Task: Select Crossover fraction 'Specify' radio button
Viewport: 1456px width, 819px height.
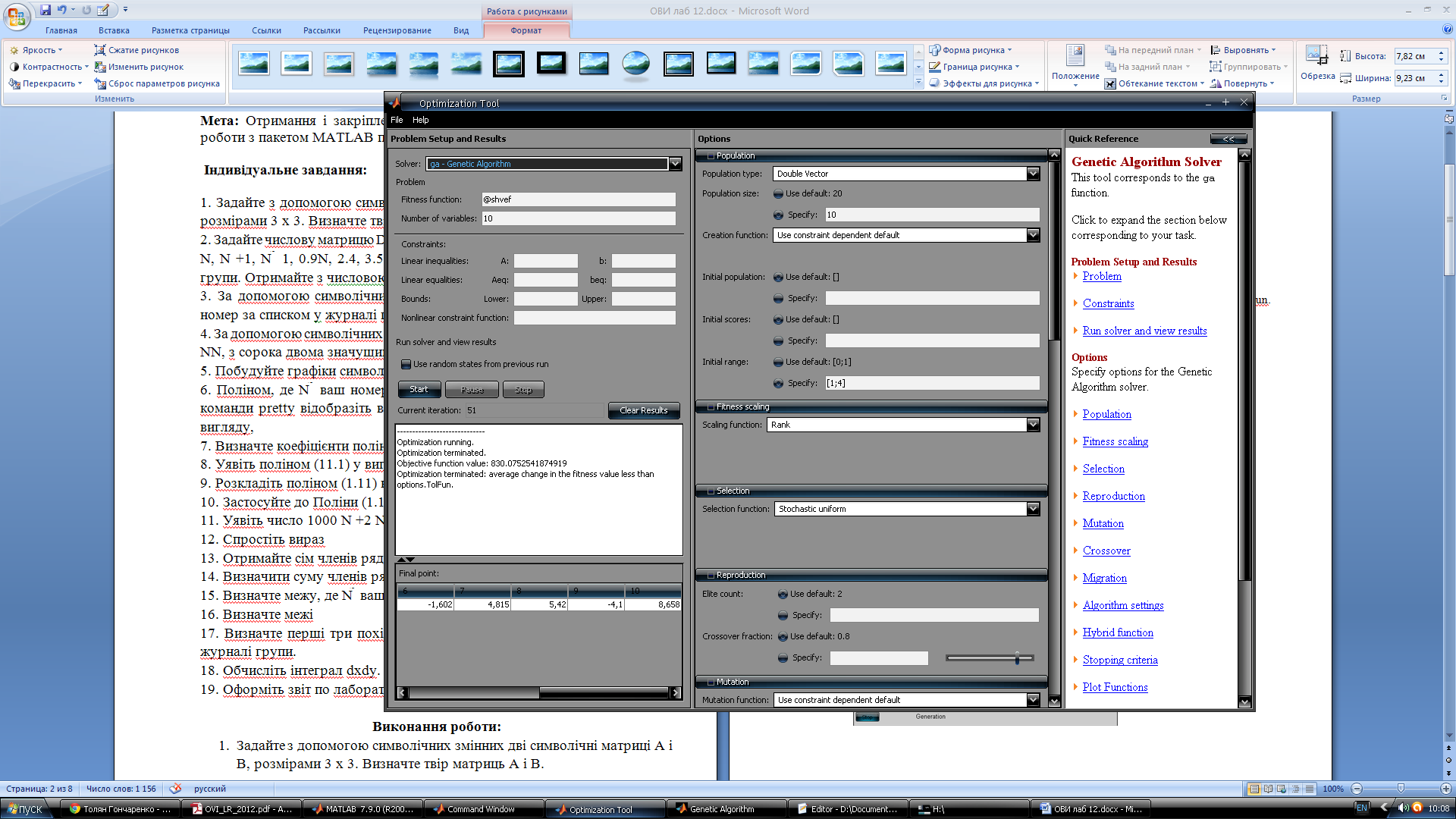Action: coord(783,657)
